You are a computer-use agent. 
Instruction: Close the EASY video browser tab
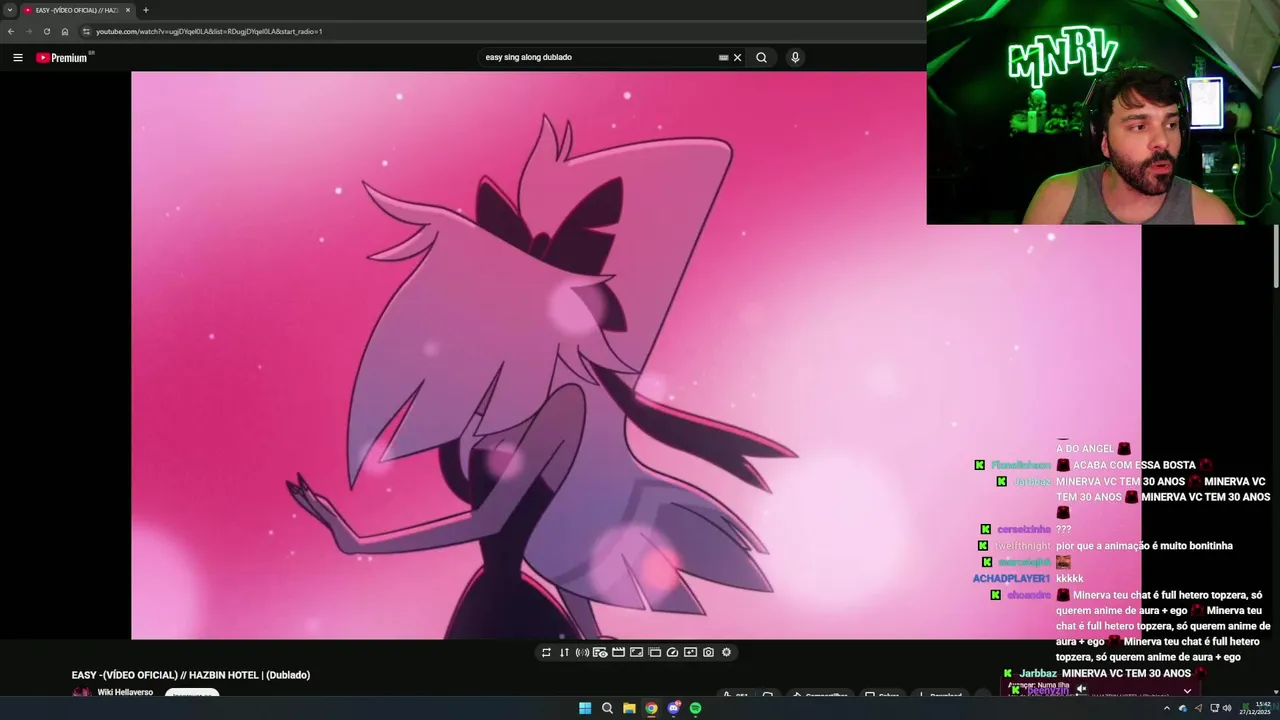pos(128,10)
